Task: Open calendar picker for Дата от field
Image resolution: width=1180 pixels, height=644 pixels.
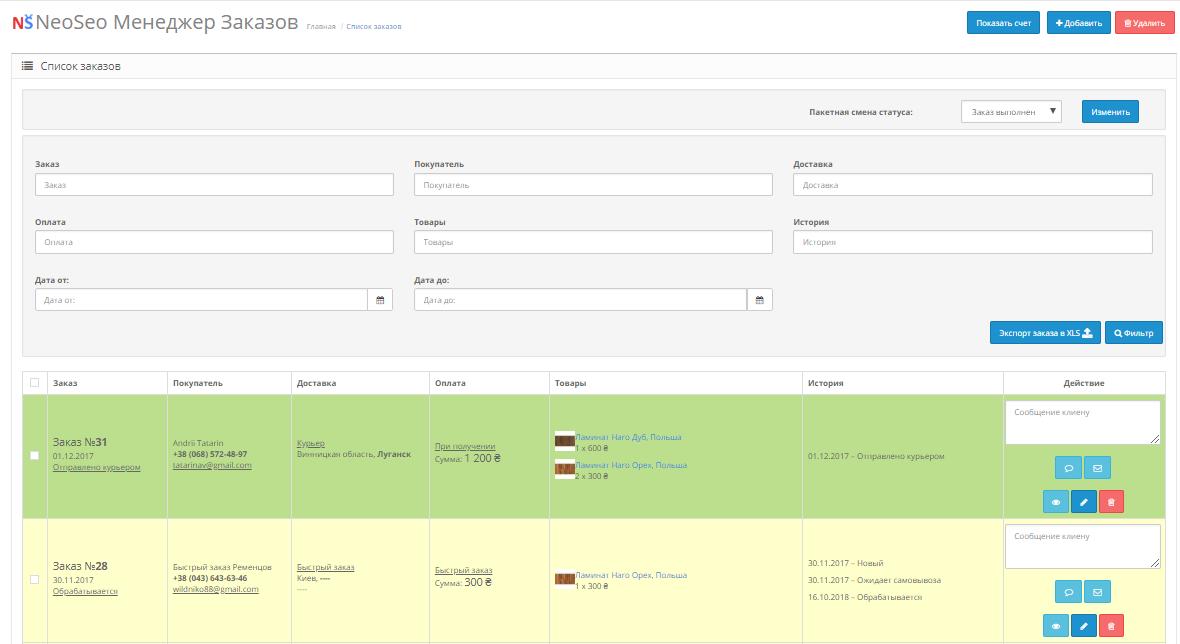Action: [380, 300]
